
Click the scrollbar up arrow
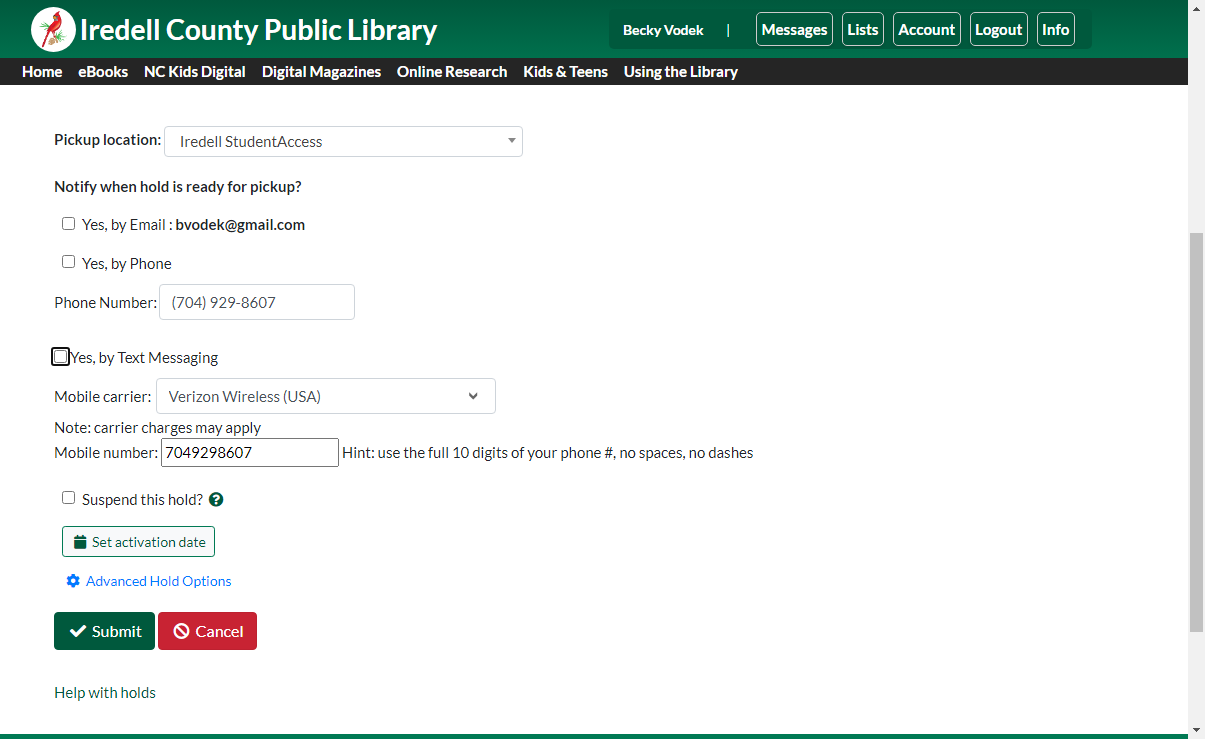[1196, 8]
